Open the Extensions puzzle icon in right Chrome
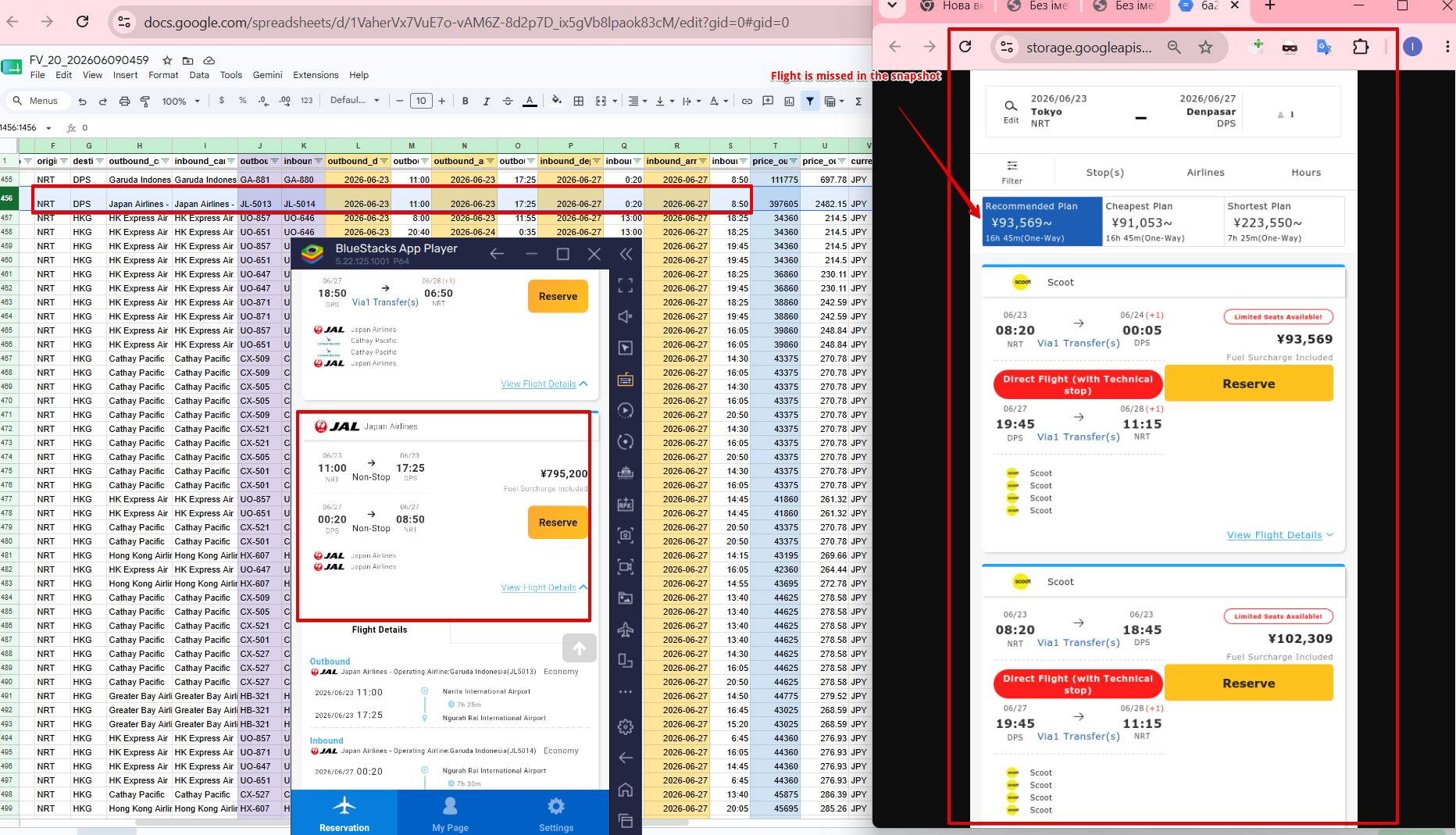The image size is (1456, 835). (1361, 47)
